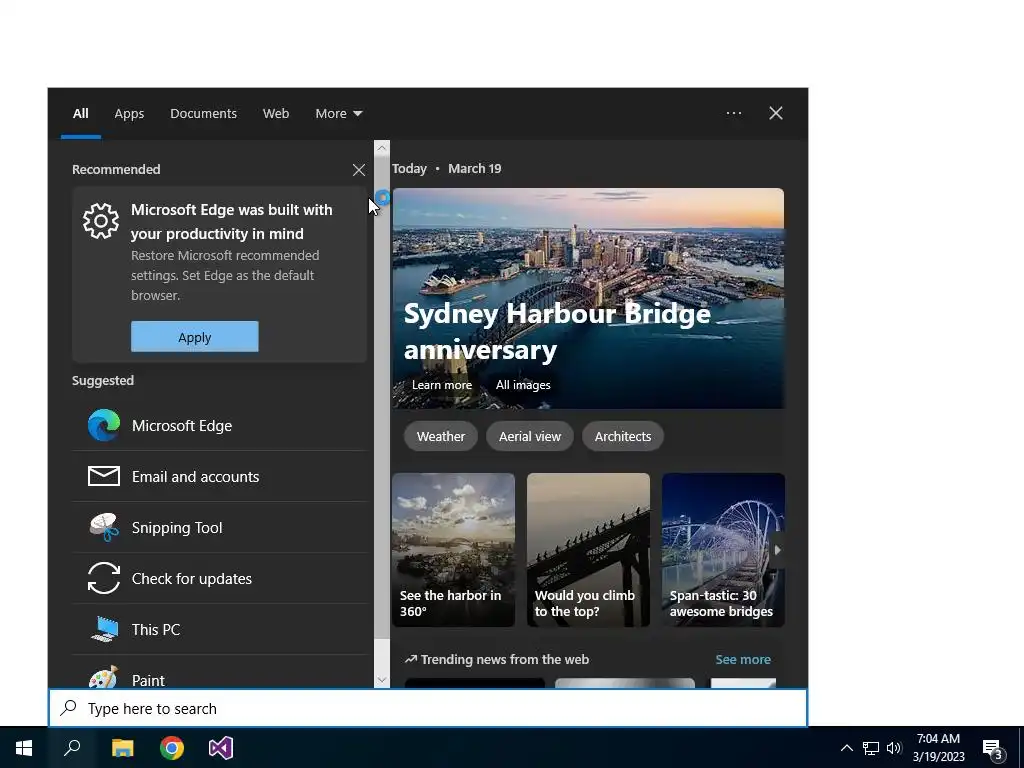Image resolution: width=1024 pixels, height=768 pixels.
Task: Click the Architects chip
Action: (622, 436)
